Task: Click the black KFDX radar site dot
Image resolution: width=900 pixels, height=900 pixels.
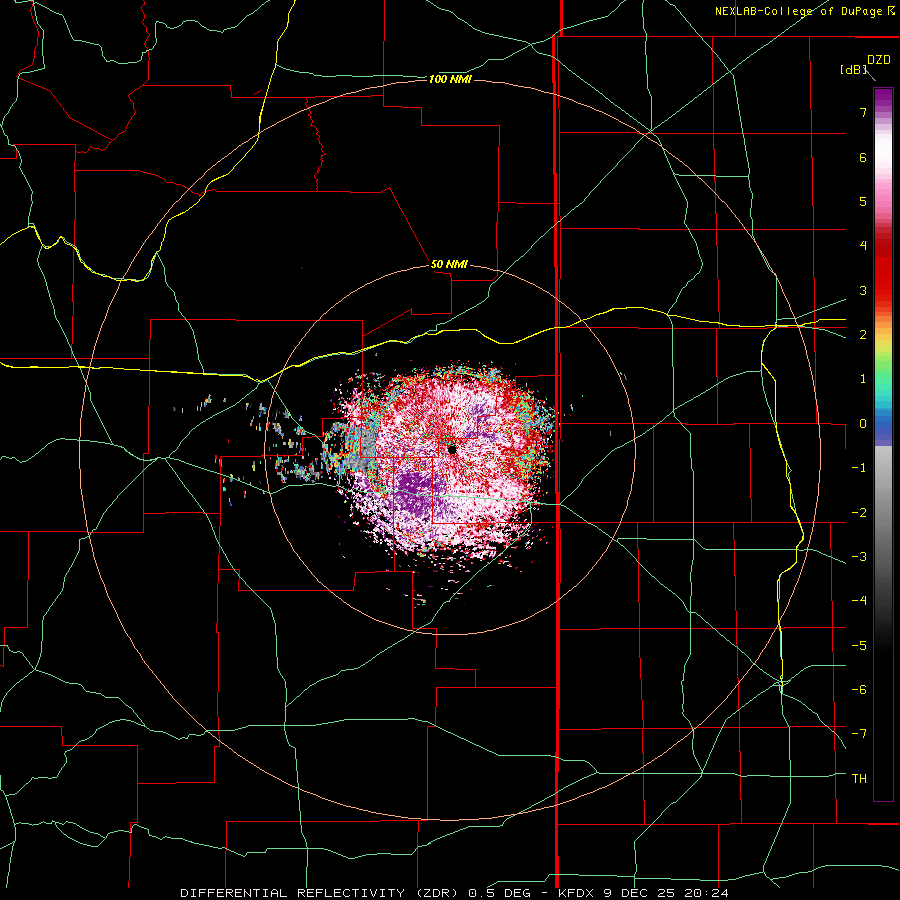Action: 452,449
